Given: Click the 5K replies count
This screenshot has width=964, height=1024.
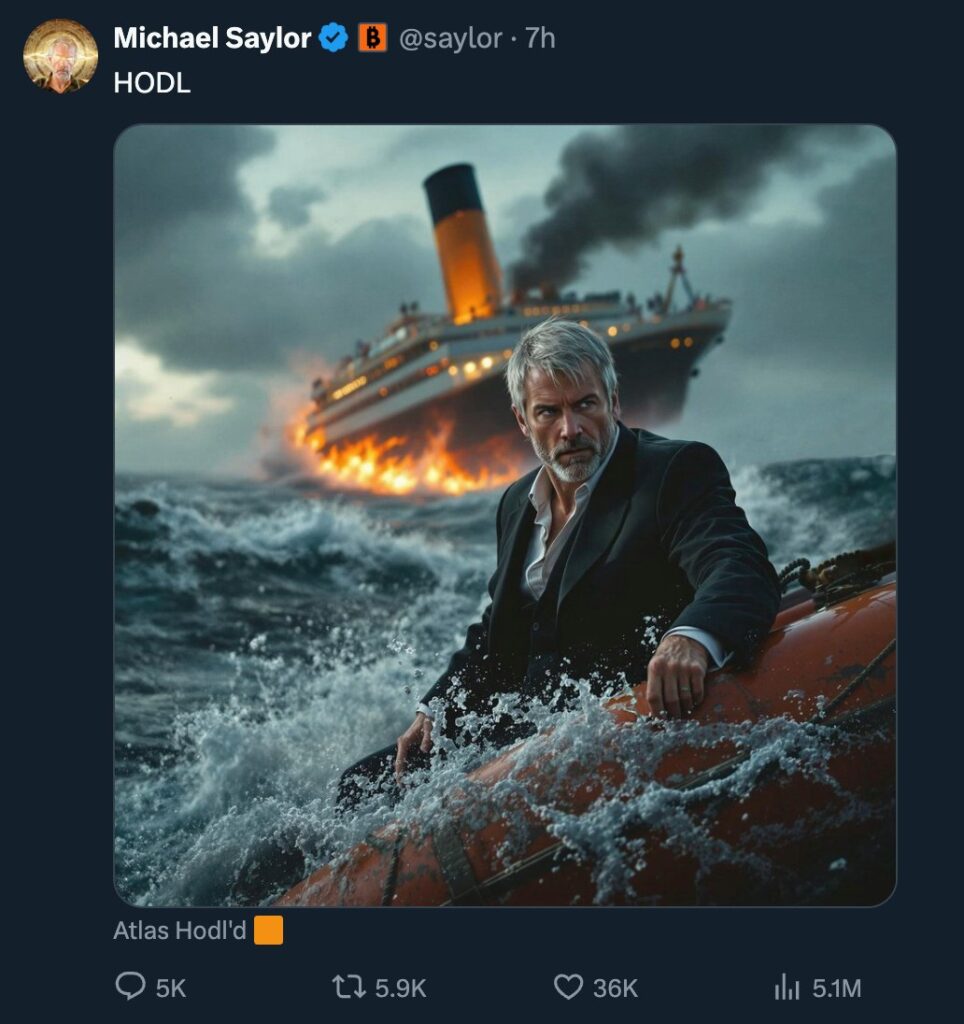Looking at the screenshot, I should point(171,988).
